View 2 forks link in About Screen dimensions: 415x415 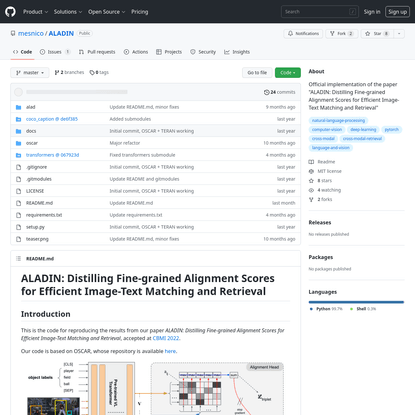(x=321, y=199)
